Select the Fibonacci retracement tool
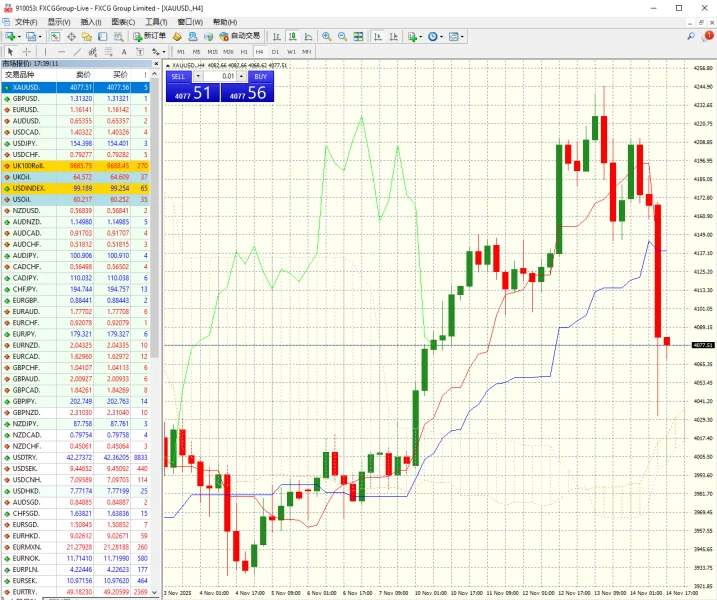Viewport: 717px width, 600px height. click(x=109, y=52)
